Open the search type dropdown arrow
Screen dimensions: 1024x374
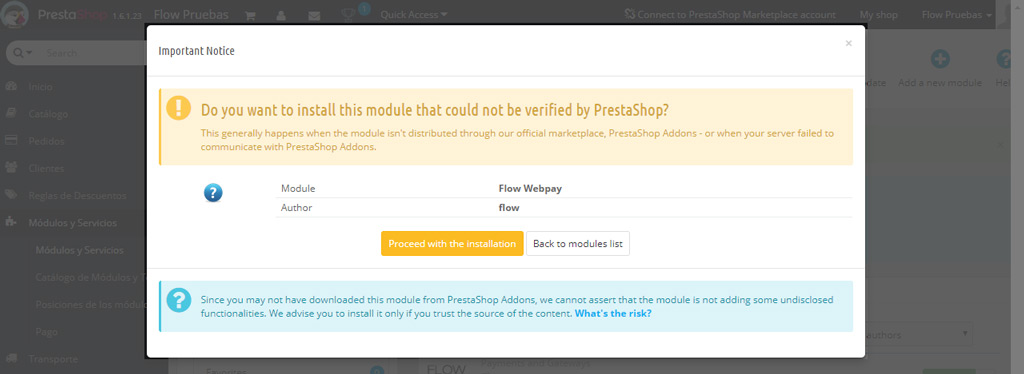(x=24, y=53)
